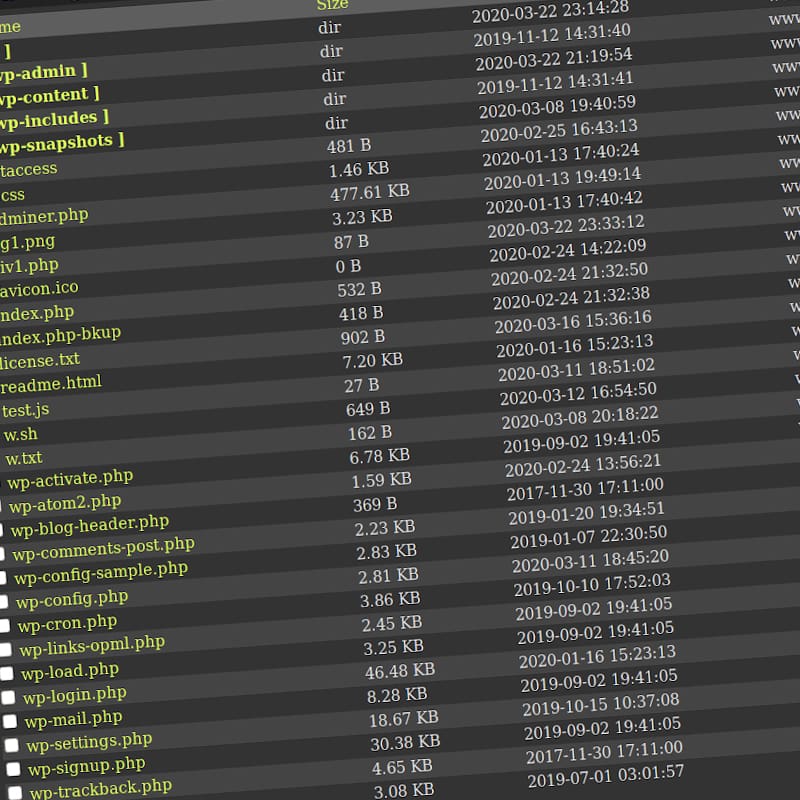Click the timestamp 2019-01-20 19:34:51
Image resolution: width=800 pixels, height=800 pixels.
click(587, 513)
